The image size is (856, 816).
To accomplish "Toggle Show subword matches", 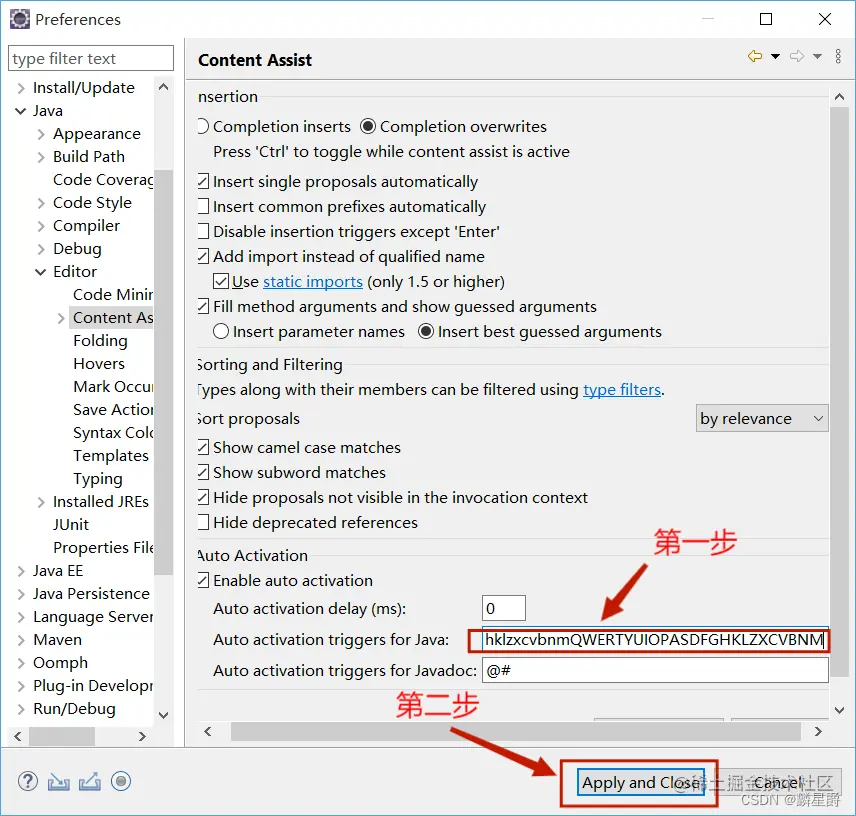I will click(x=203, y=472).
